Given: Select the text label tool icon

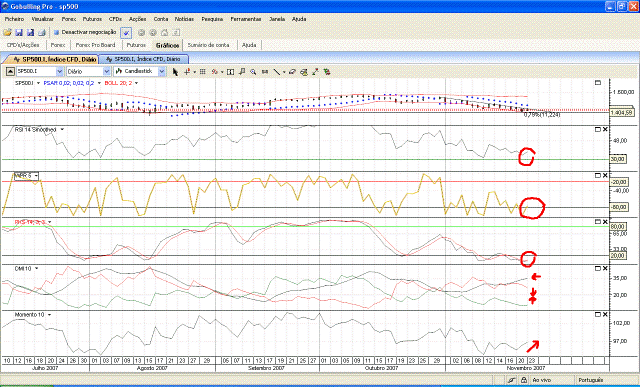Looking at the screenshot, I should [230, 72].
